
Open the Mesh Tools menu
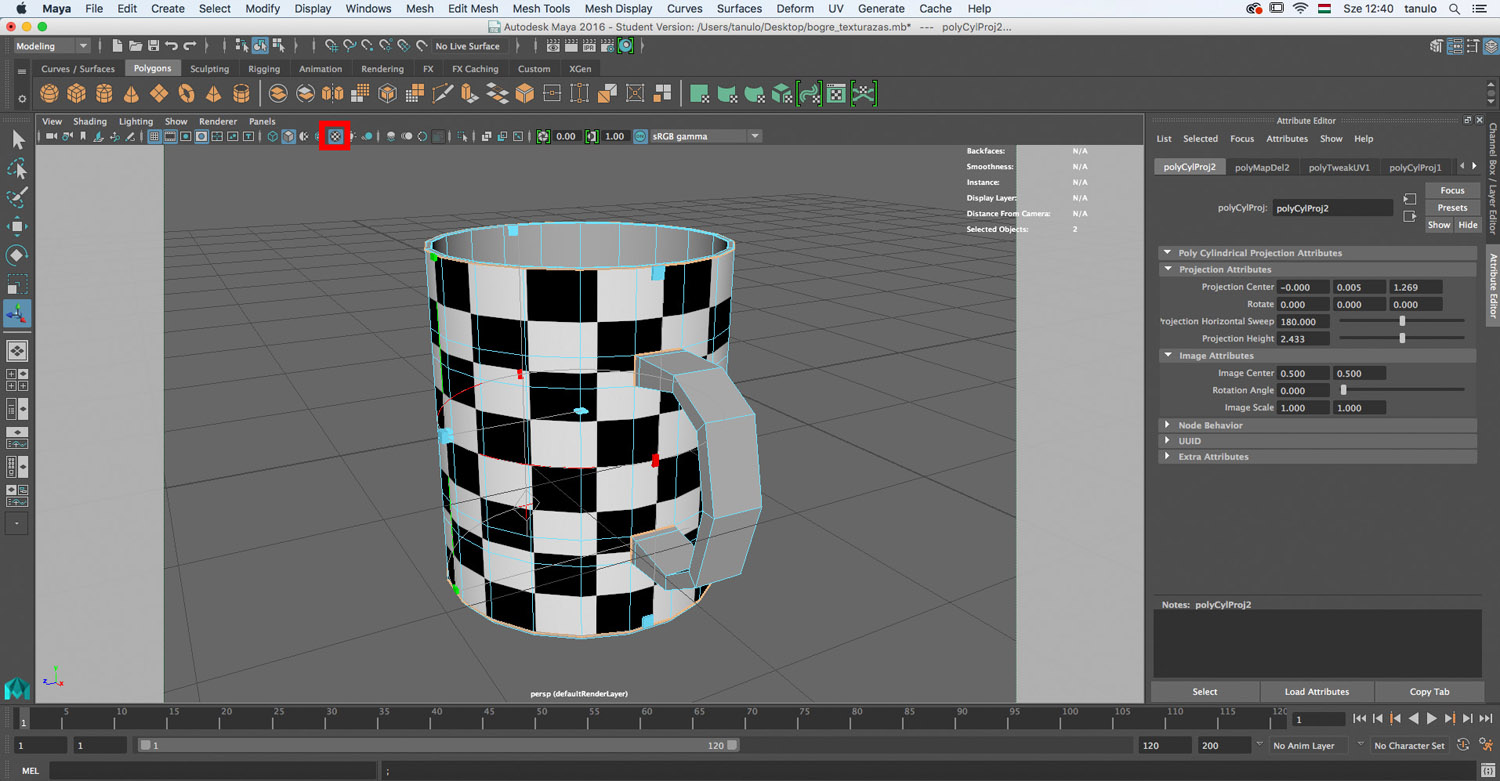[x=541, y=8]
